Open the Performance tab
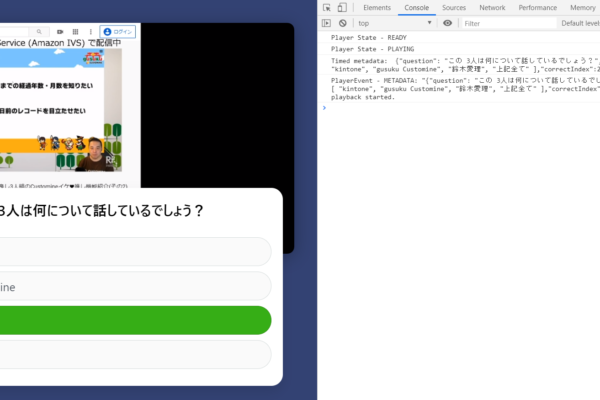Image resolution: width=600 pixels, height=400 pixels. [537, 8]
